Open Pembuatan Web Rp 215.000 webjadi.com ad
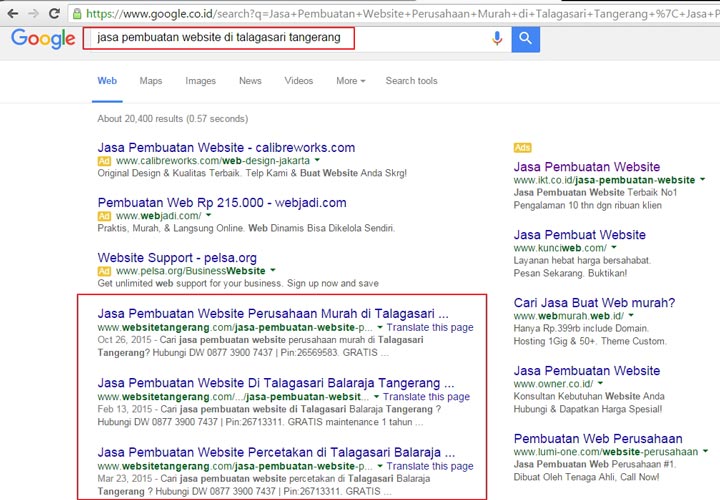Viewport: 720px width, 500px height. pyautogui.click(x=222, y=202)
